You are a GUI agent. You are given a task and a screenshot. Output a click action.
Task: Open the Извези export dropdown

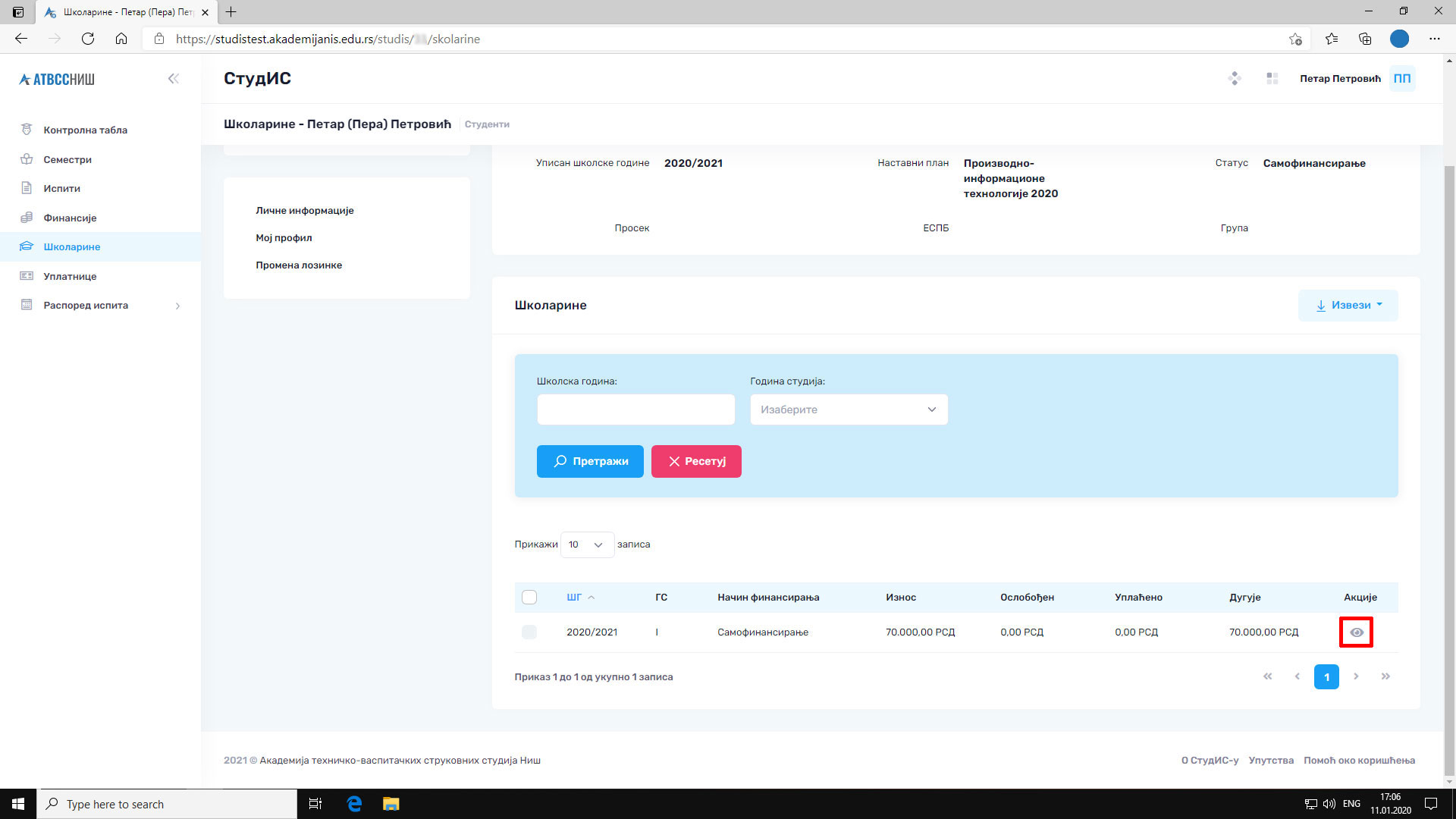point(1348,305)
